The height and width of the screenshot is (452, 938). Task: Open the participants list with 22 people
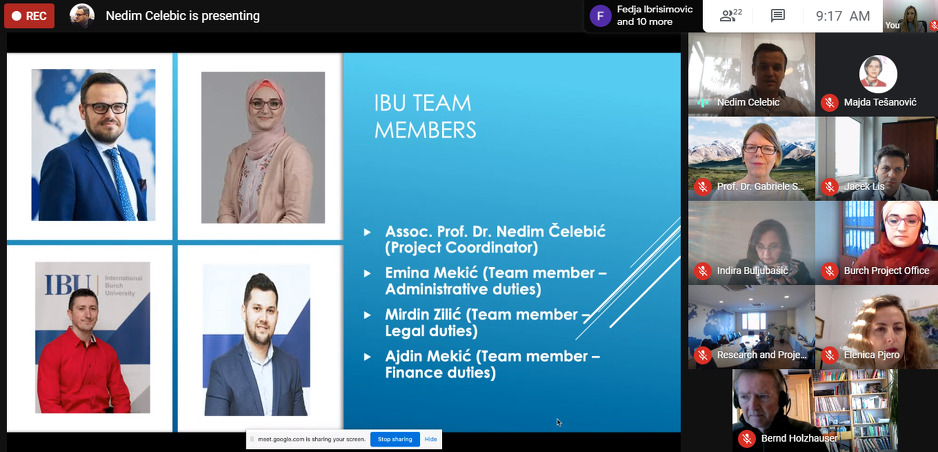731,16
